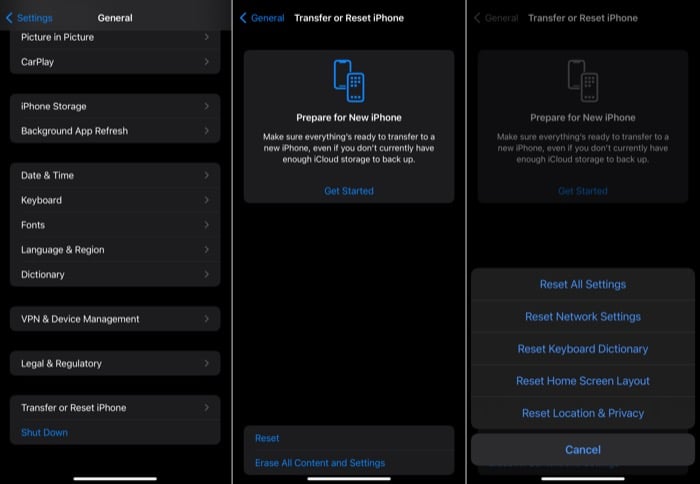Open iPhone Storage
This screenshot has width=700, height=484.
pos(115,106)
